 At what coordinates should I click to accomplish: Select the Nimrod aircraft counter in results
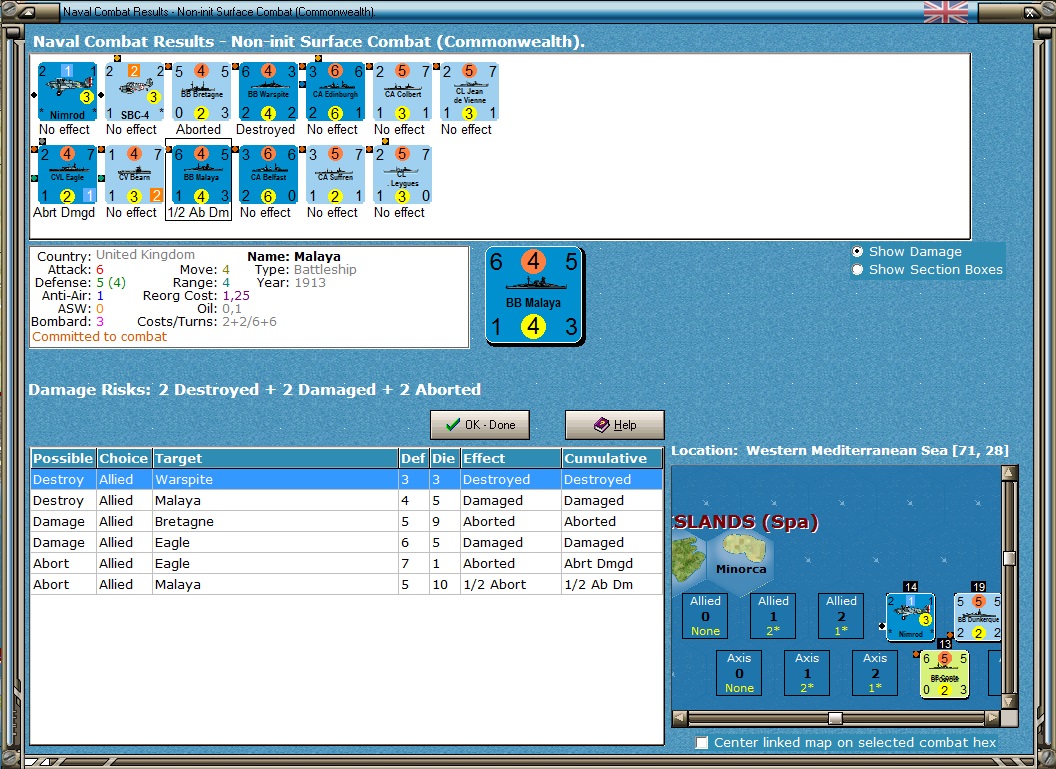tap(67, 92)
